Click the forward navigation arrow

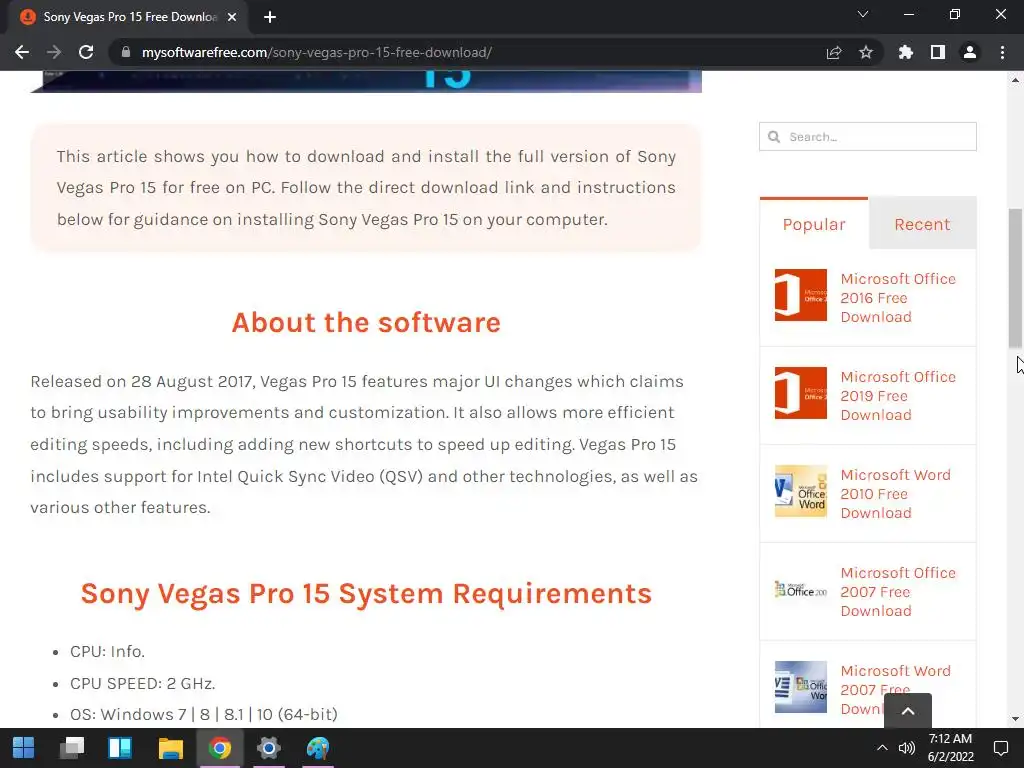(54, 52)
